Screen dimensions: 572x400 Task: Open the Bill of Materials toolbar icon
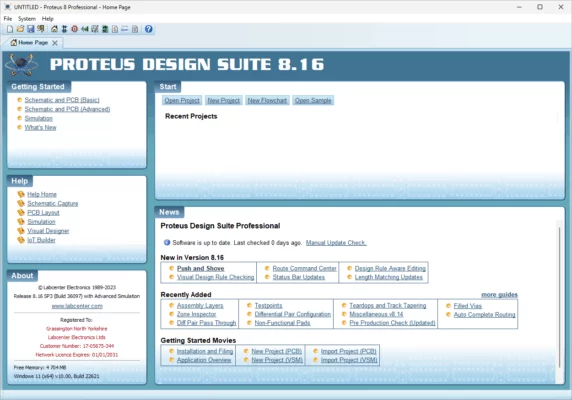pos(115,29)
